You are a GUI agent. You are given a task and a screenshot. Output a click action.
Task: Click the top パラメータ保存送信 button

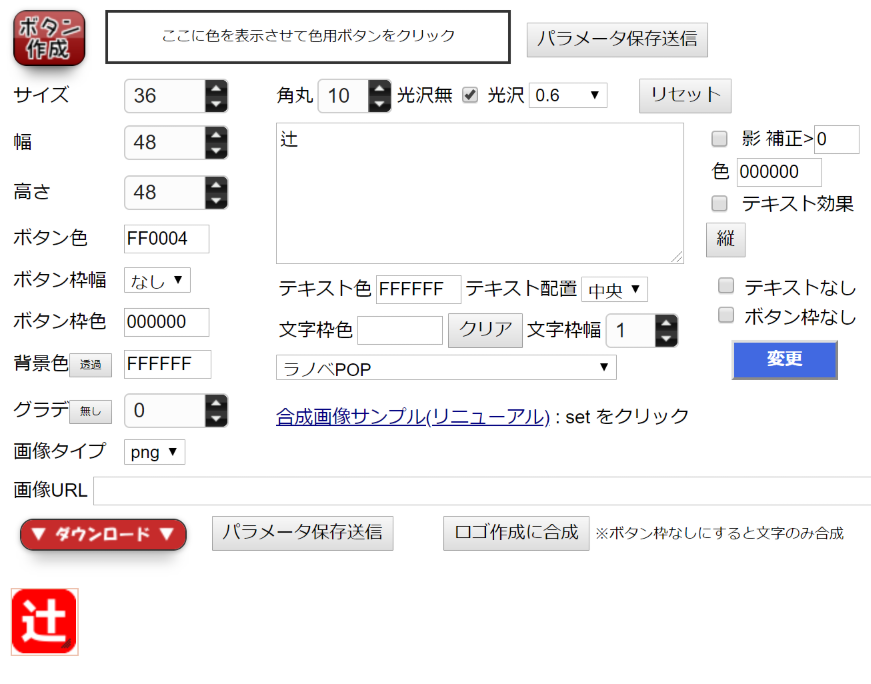pos(617,39)
